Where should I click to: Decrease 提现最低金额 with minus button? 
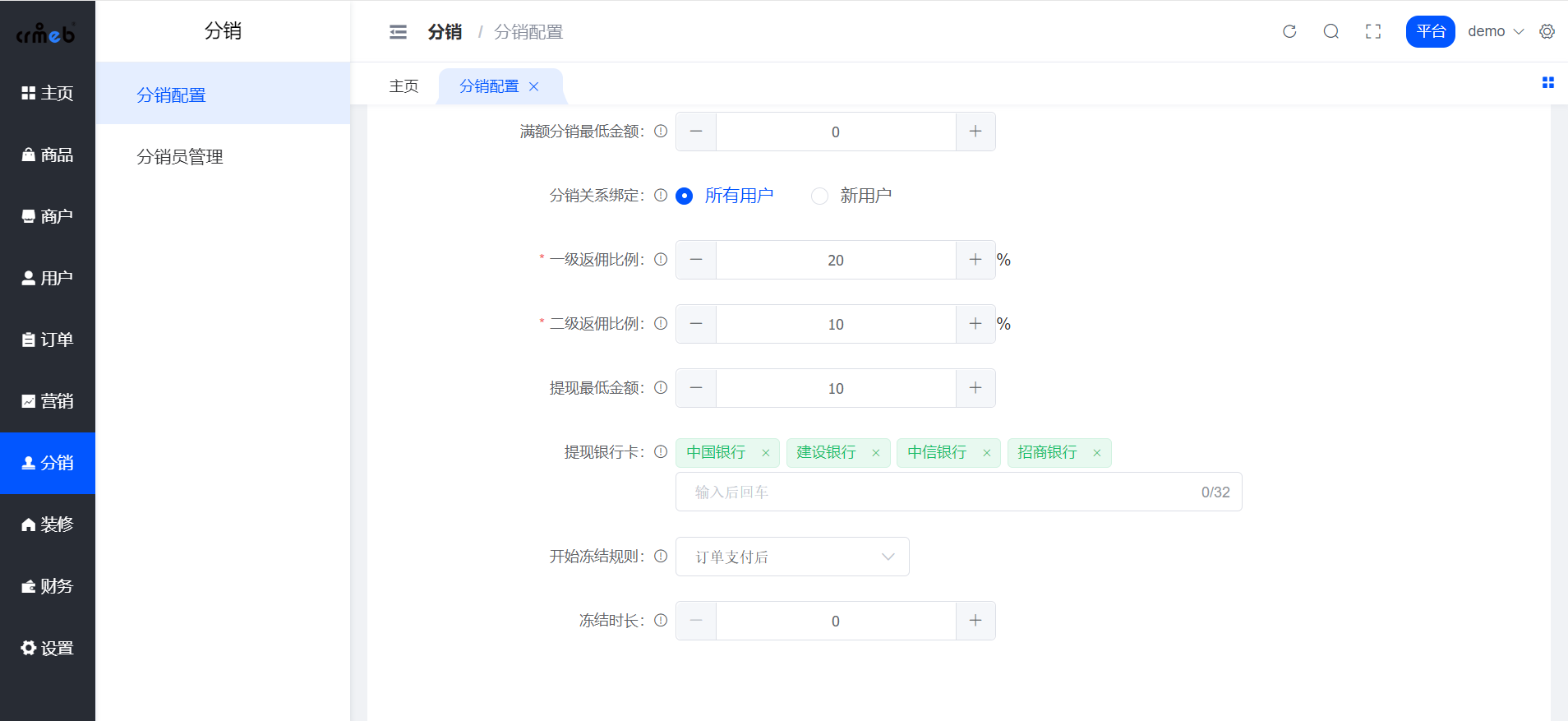click(x=696, y=388)
